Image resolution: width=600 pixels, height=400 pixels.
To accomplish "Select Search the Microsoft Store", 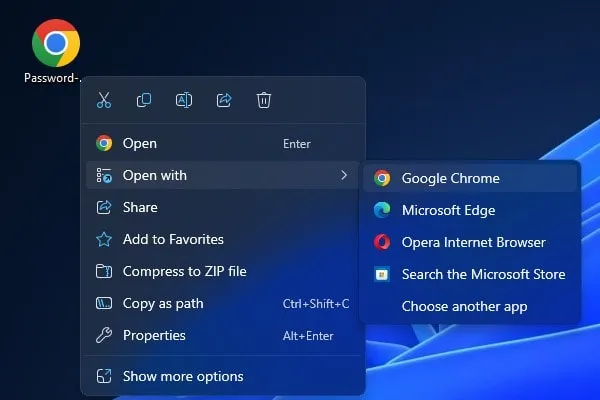I will [470, 274].
